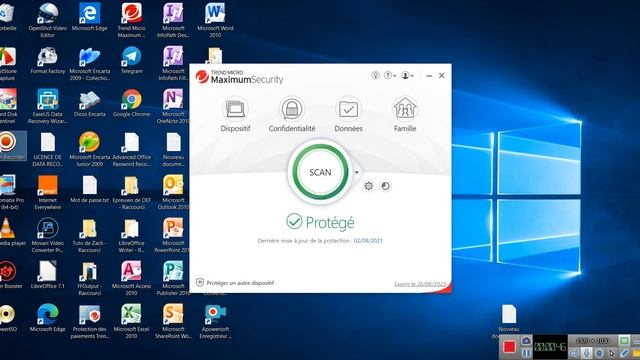This screenshot has width=640, height=360.
Task: Toggle system sound speaker in recorder toolbar
Action: (574, 353)
